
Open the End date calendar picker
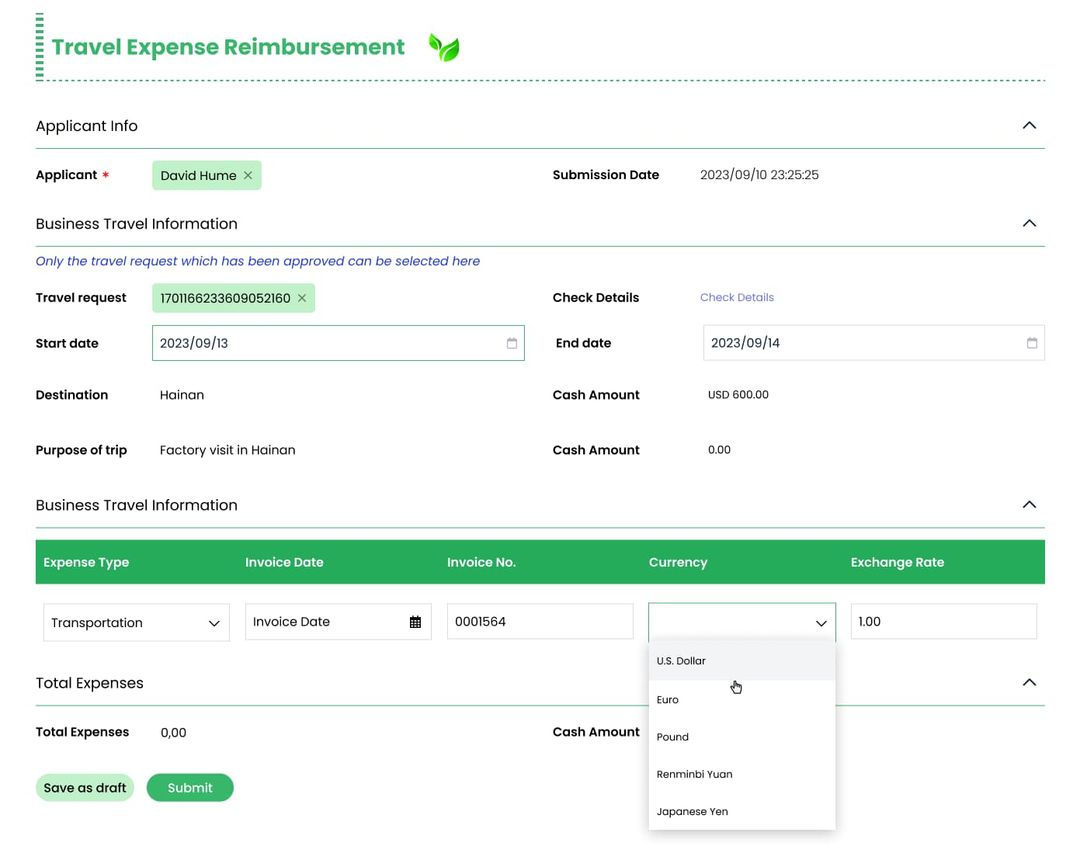[1031, 343]
